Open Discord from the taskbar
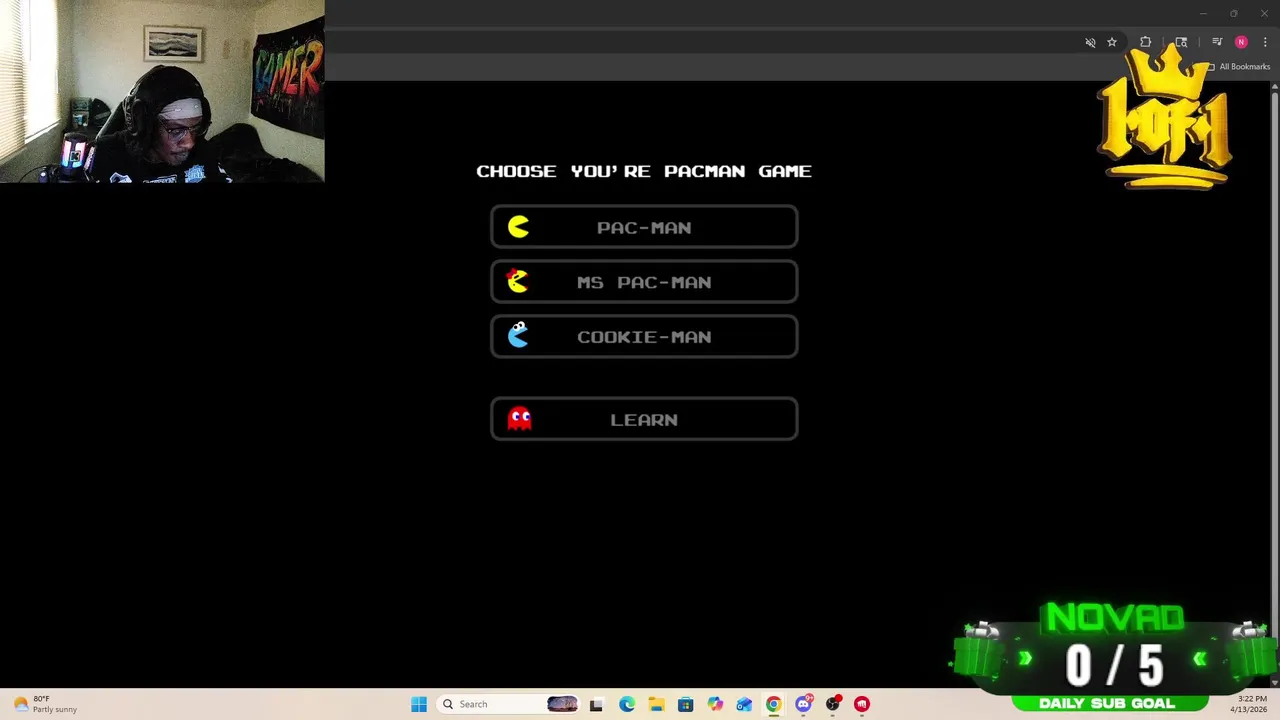 [x=803, y=704]
